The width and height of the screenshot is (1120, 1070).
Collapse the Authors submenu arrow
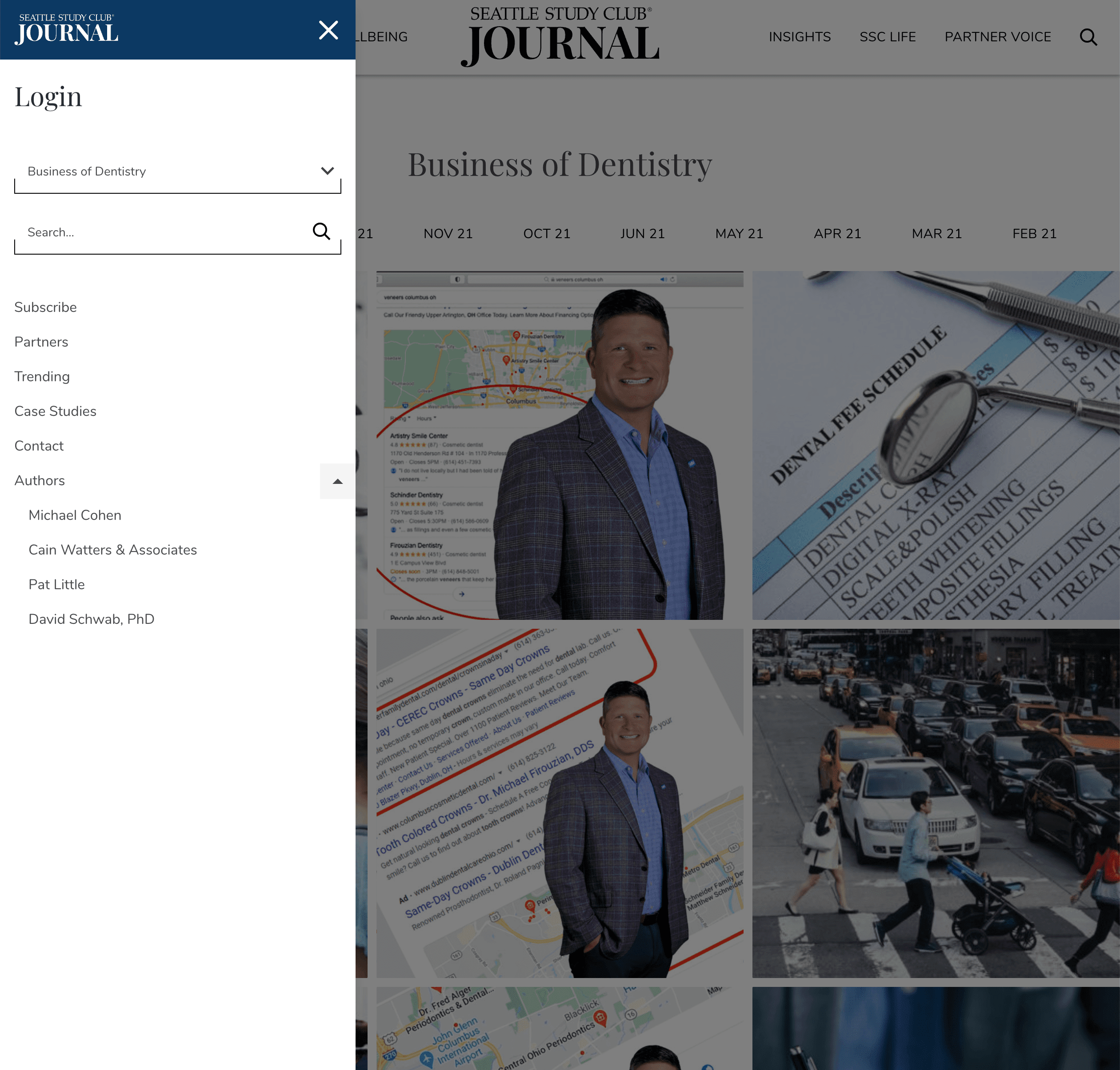pos(337,481)
